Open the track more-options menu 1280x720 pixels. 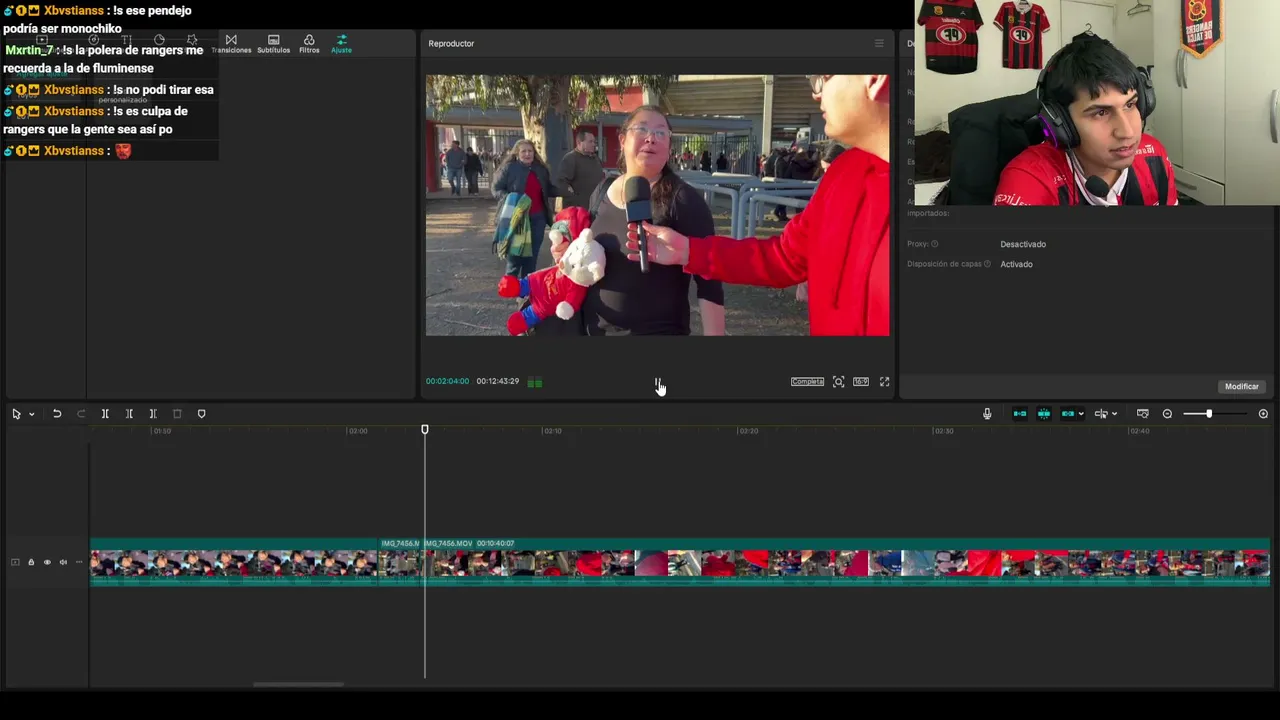point(79,562)
